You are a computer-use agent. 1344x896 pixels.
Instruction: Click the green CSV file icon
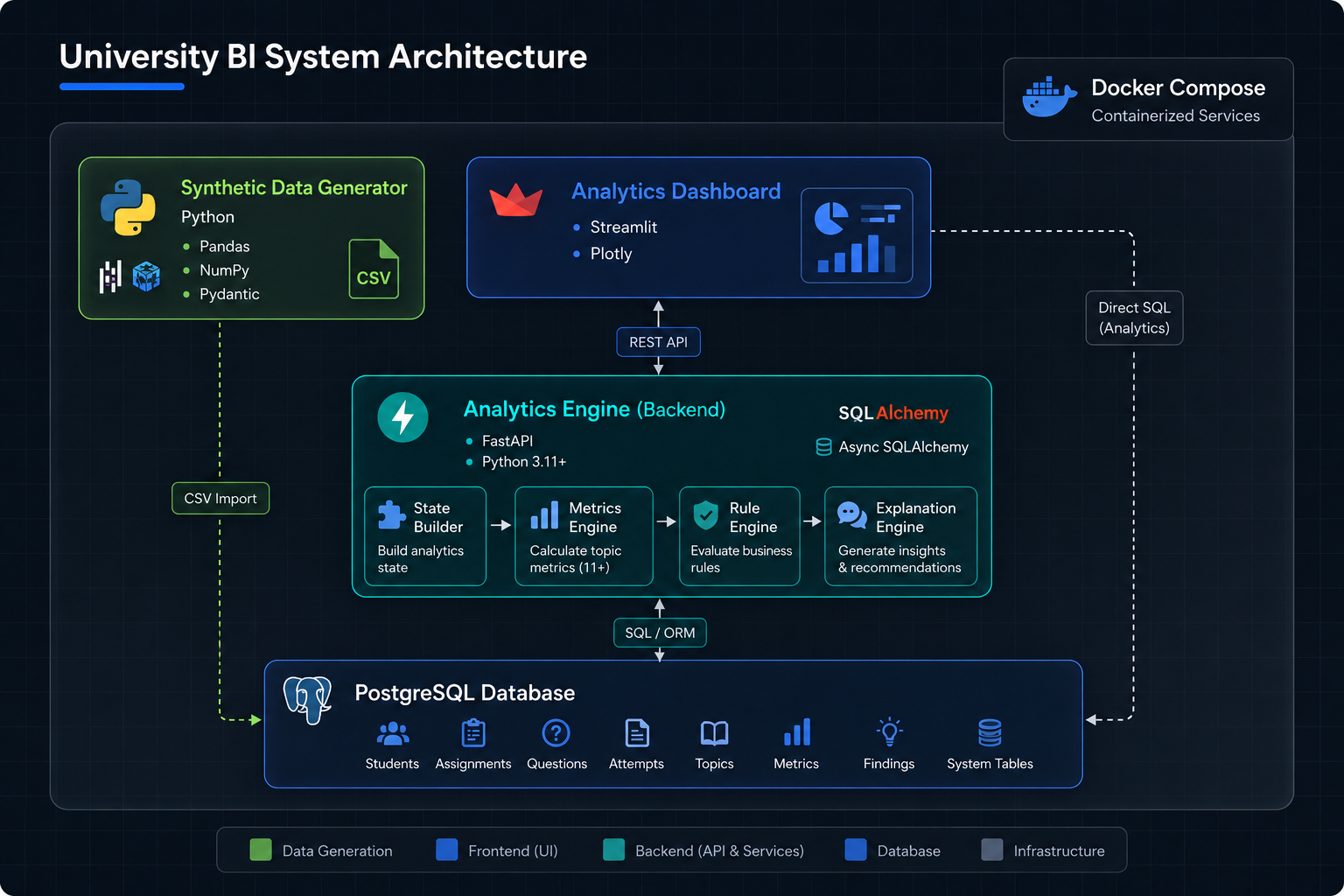pyautogui.click(x=374, y=269)
